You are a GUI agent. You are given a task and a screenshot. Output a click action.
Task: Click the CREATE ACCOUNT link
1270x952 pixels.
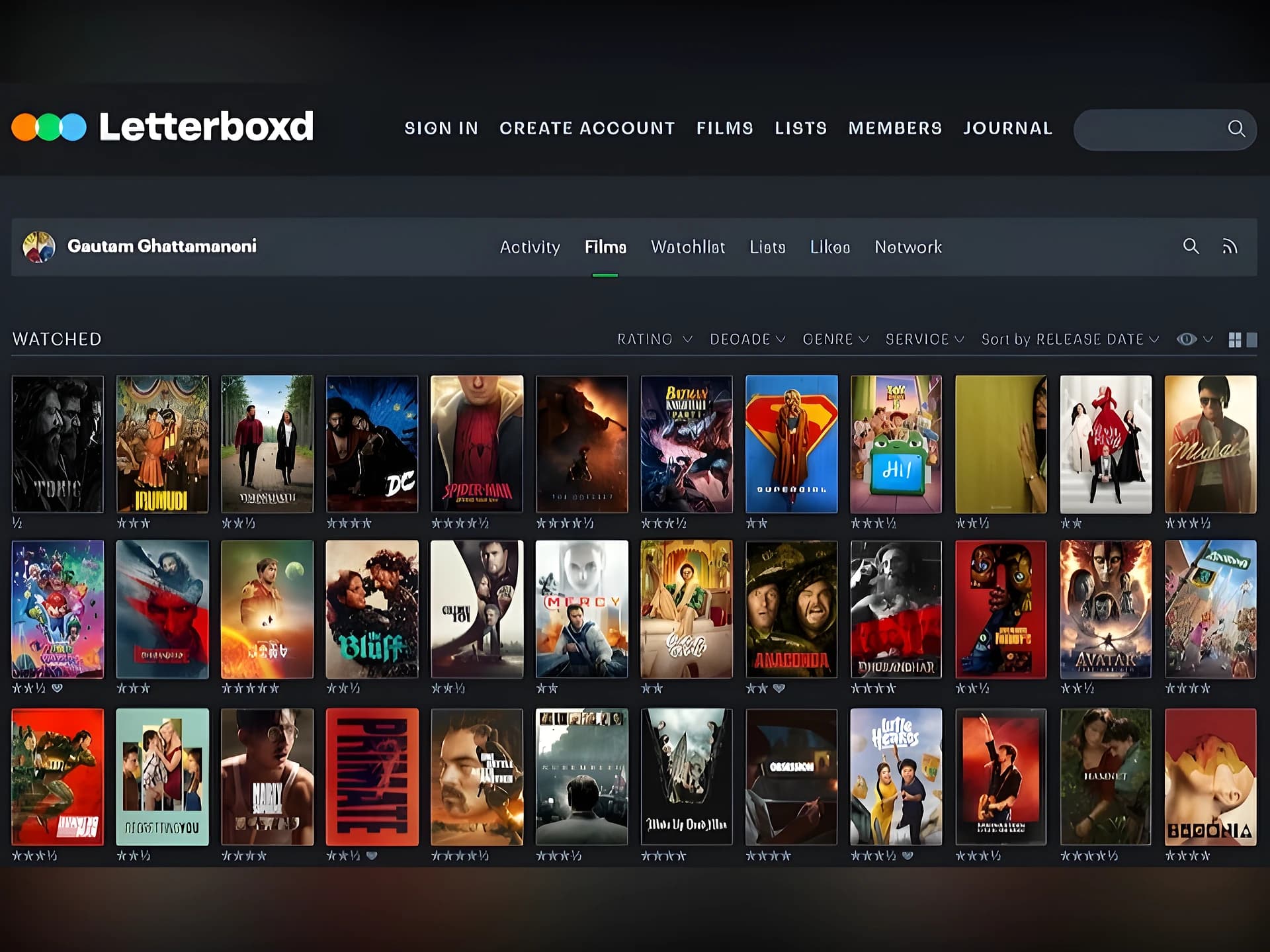(x=587, y=128)
